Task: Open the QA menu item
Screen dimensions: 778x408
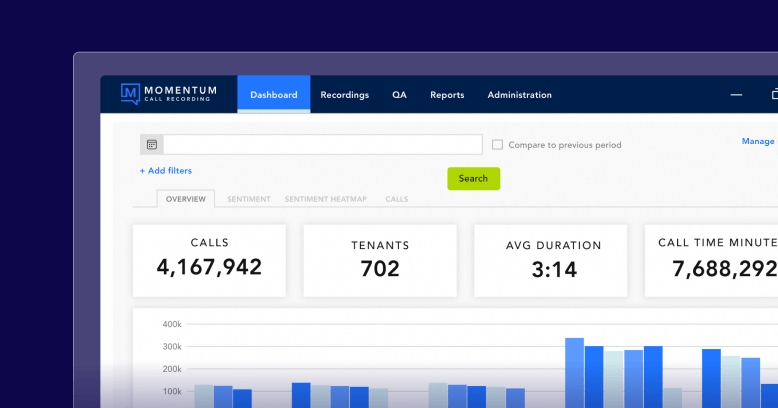Action: click(399, 95)
